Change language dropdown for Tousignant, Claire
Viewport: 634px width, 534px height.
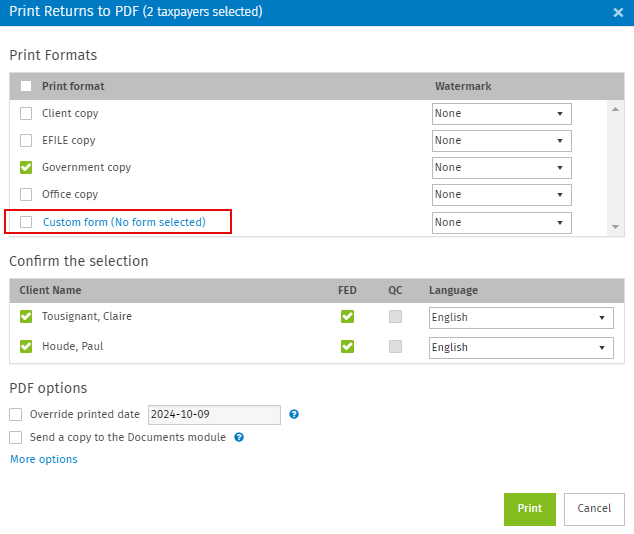[x=521, y=318]
